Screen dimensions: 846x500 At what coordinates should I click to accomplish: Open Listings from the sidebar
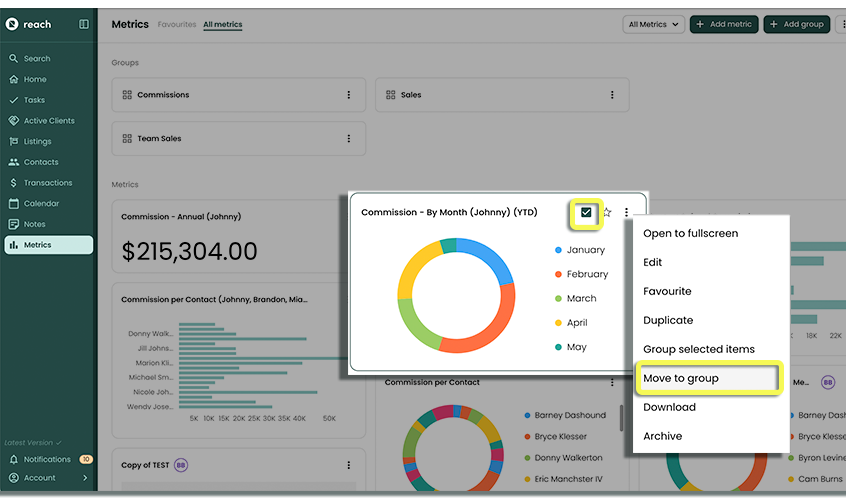(x=37, y=142)
